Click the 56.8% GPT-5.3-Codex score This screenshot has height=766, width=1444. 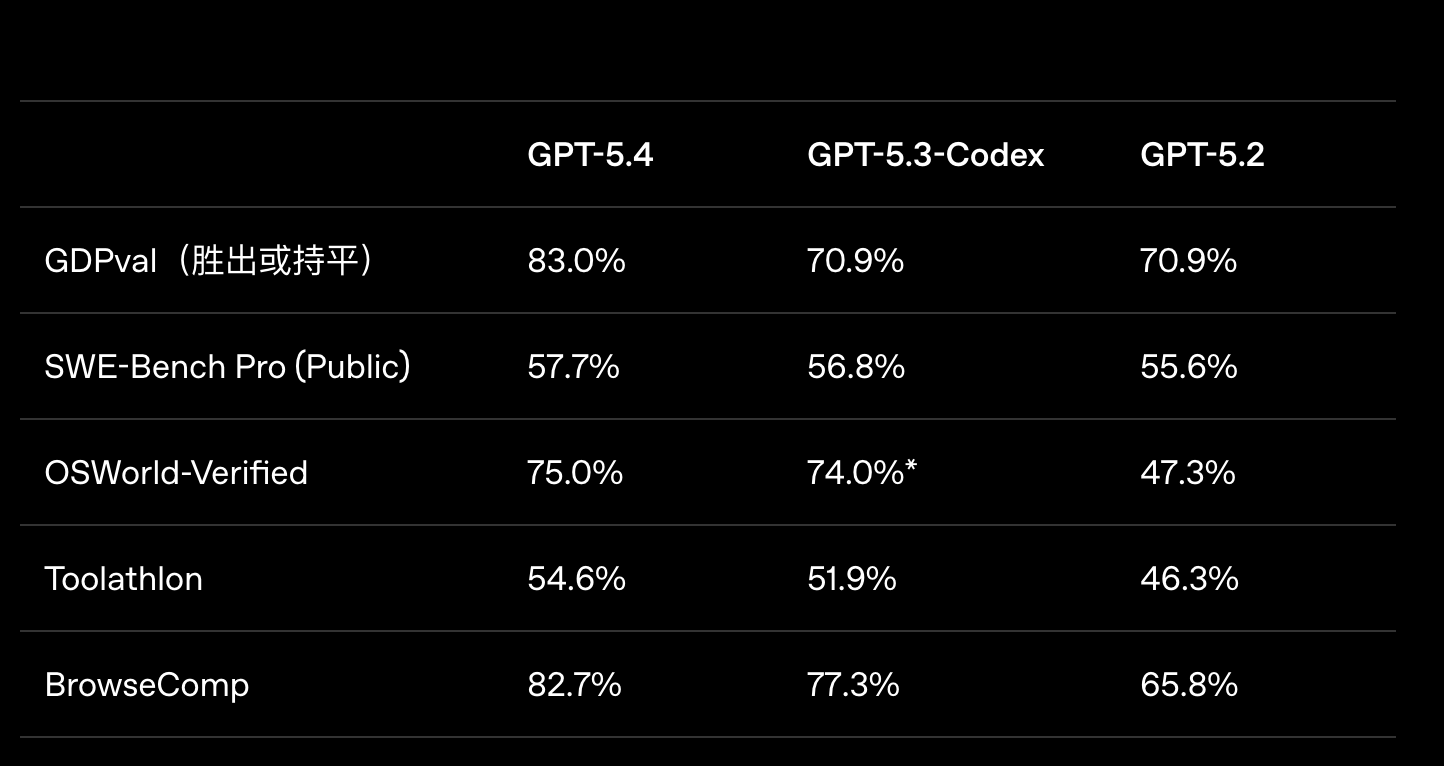[856, 367]
